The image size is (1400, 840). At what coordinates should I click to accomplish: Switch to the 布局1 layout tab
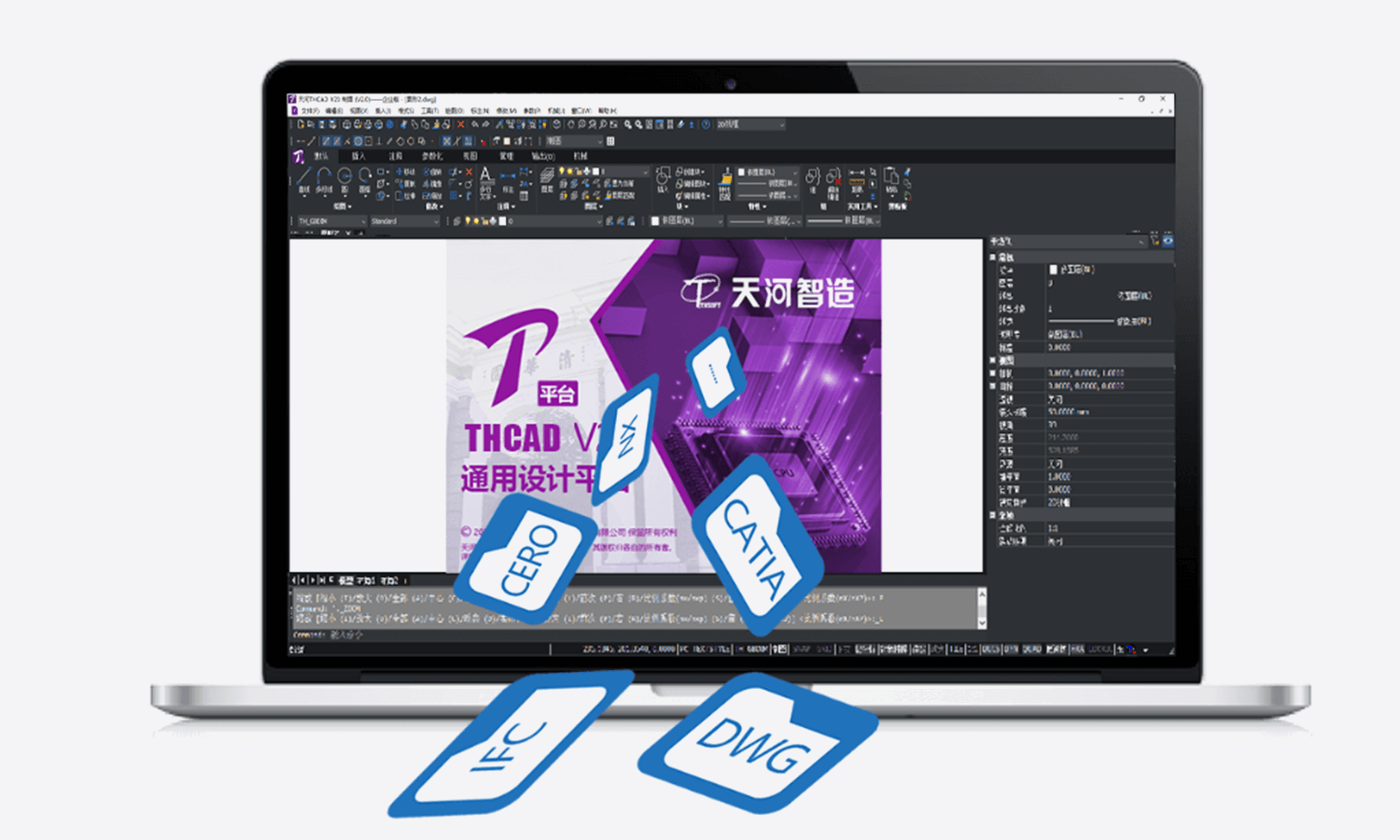366,580
